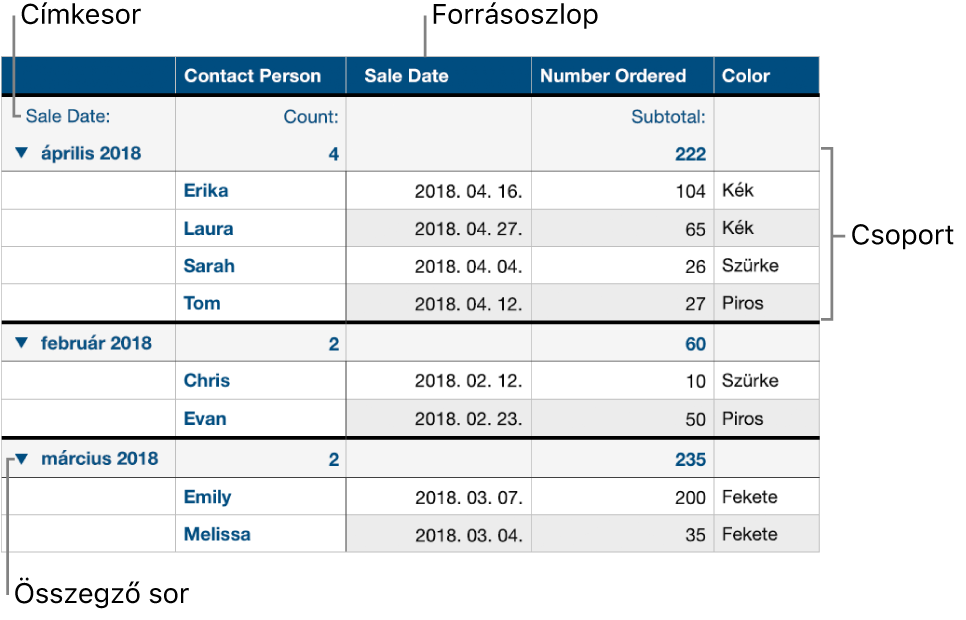
Task: Click the cell with date 2018. 04. 27.
Action: (x=439, y=229)
